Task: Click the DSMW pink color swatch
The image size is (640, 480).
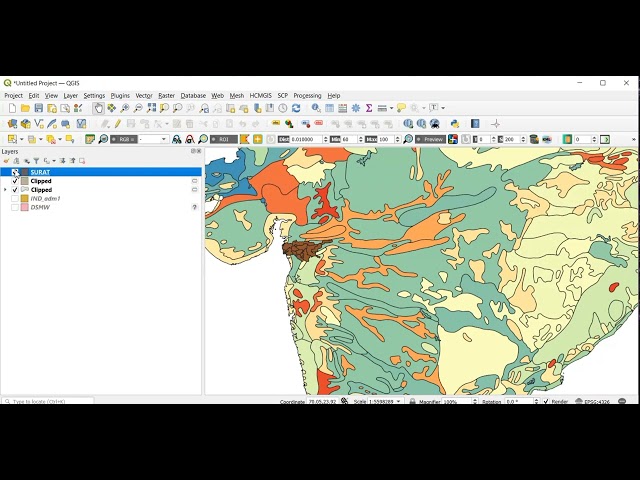Action: pos(24,207)
